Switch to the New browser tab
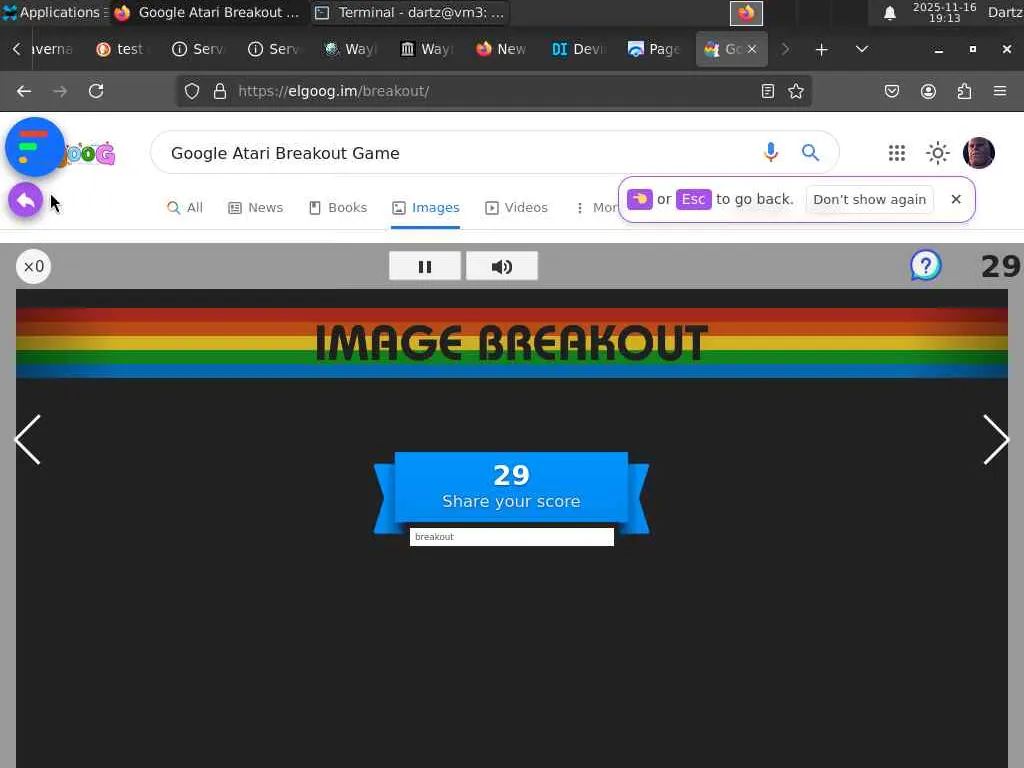Viewport: 1024px width, 768px height. point(502,50)
